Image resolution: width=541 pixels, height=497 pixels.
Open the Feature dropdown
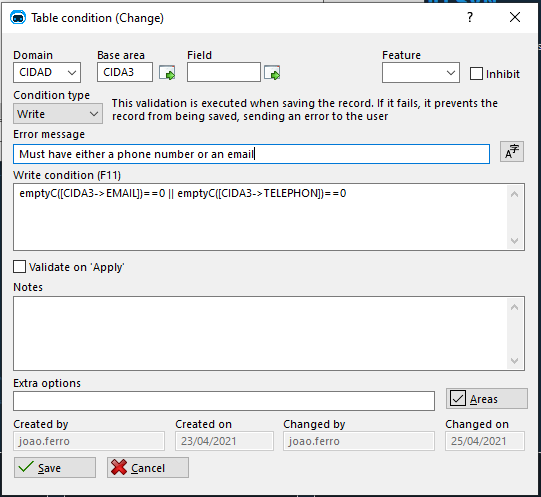click(421, 72)
